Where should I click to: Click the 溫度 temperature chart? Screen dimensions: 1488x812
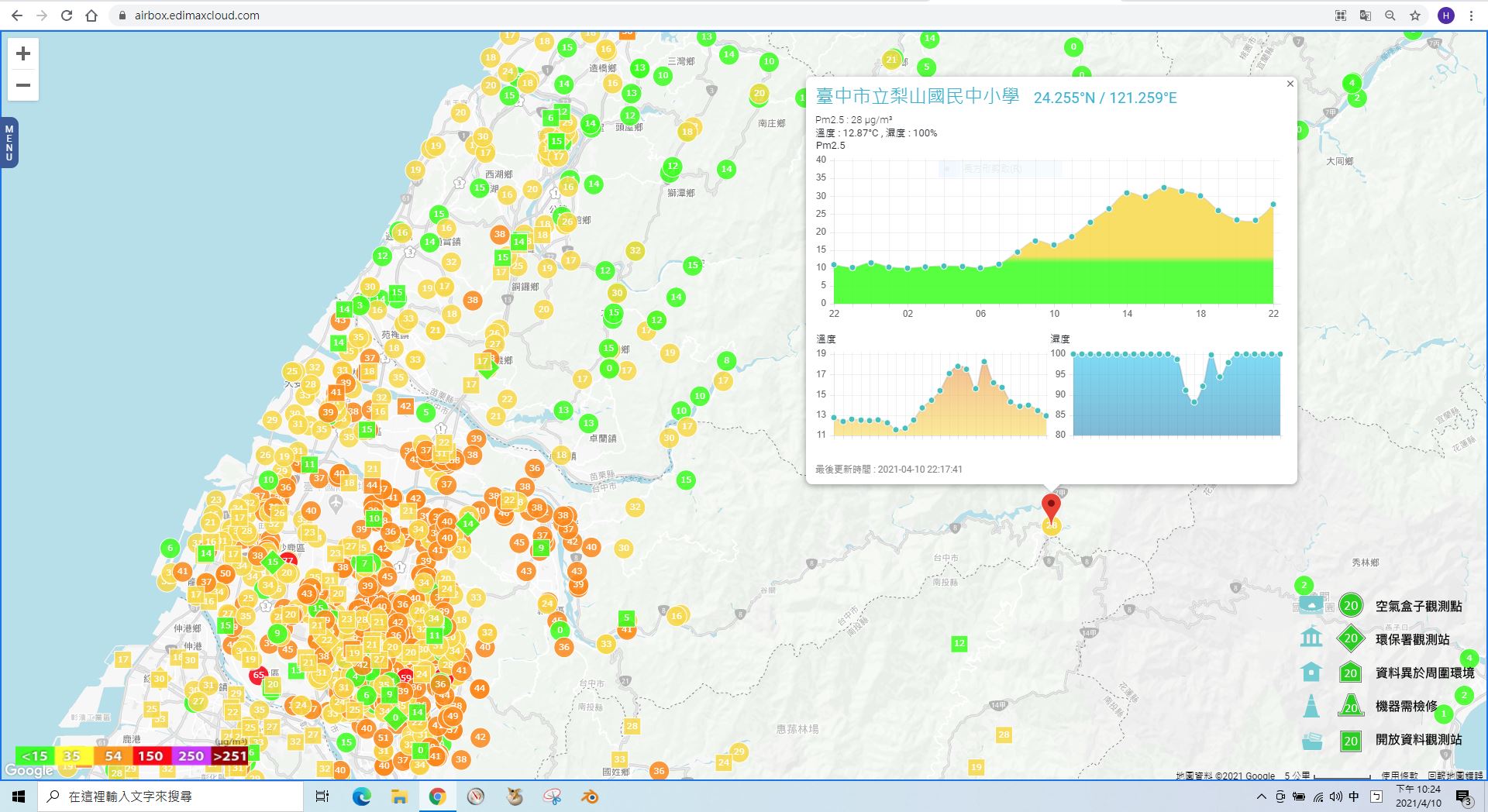pos(940,394)
